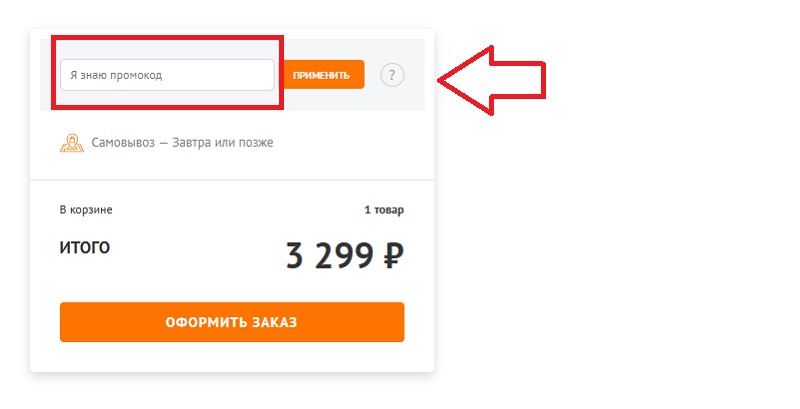Viewport: 800px width, 409px height.
Task: Click the self-pickup location pin icon
Action: pyautogui.click(x=70, y=143)
